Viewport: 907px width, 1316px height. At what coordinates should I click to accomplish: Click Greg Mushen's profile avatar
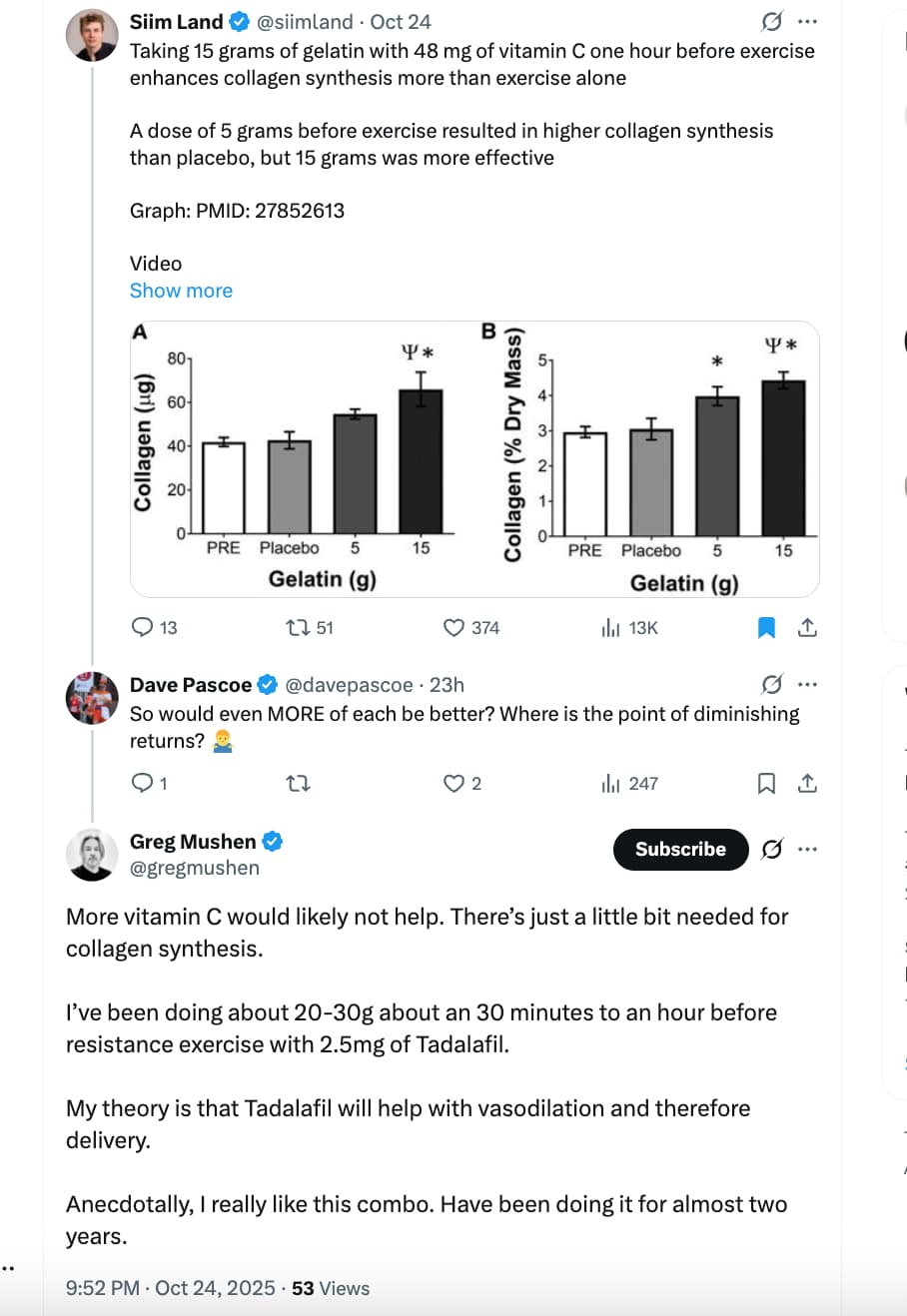tap(92, 855)
